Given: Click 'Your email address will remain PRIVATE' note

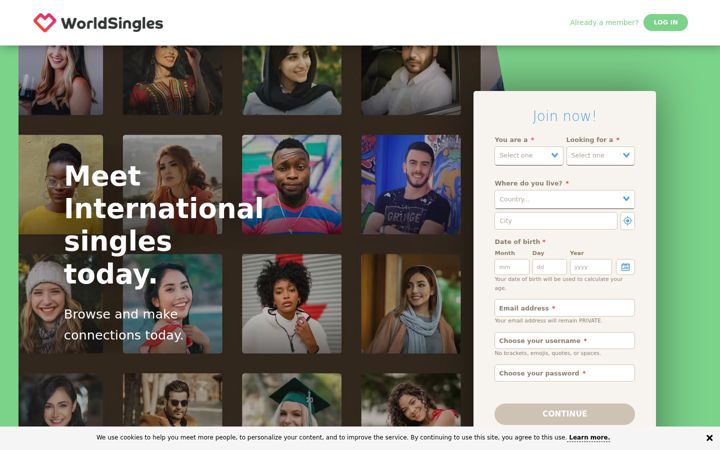Looking at the screenshot, I should pyautogui.click(x=548, y=321).
